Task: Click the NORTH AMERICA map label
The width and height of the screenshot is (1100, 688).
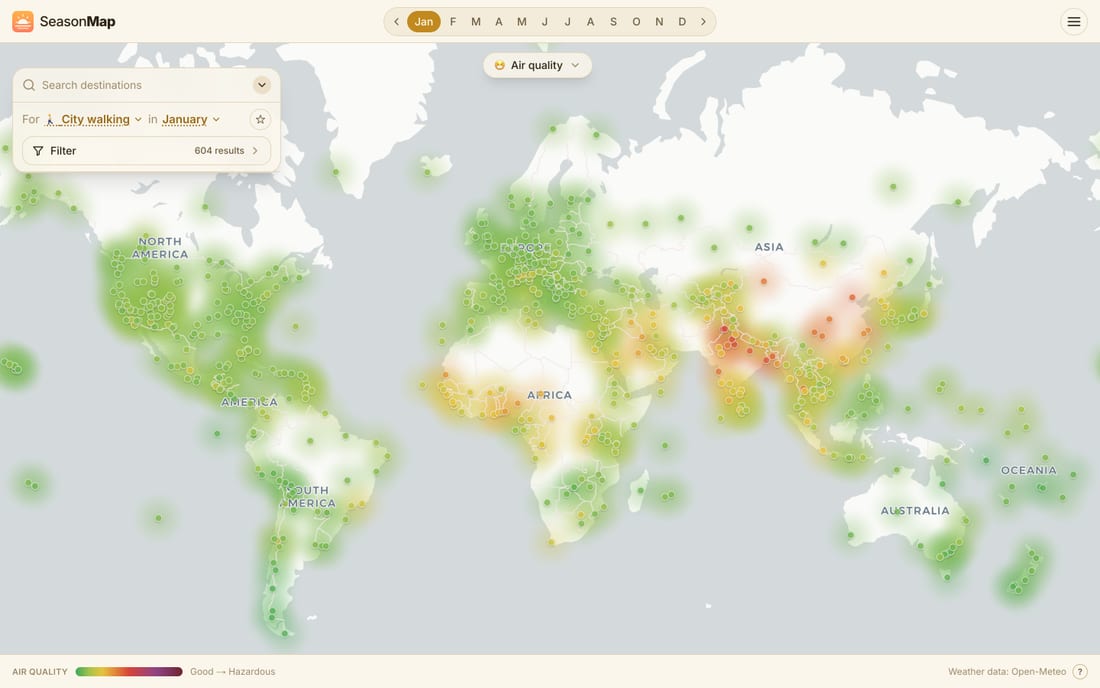Action: click(x=160, y=248)
